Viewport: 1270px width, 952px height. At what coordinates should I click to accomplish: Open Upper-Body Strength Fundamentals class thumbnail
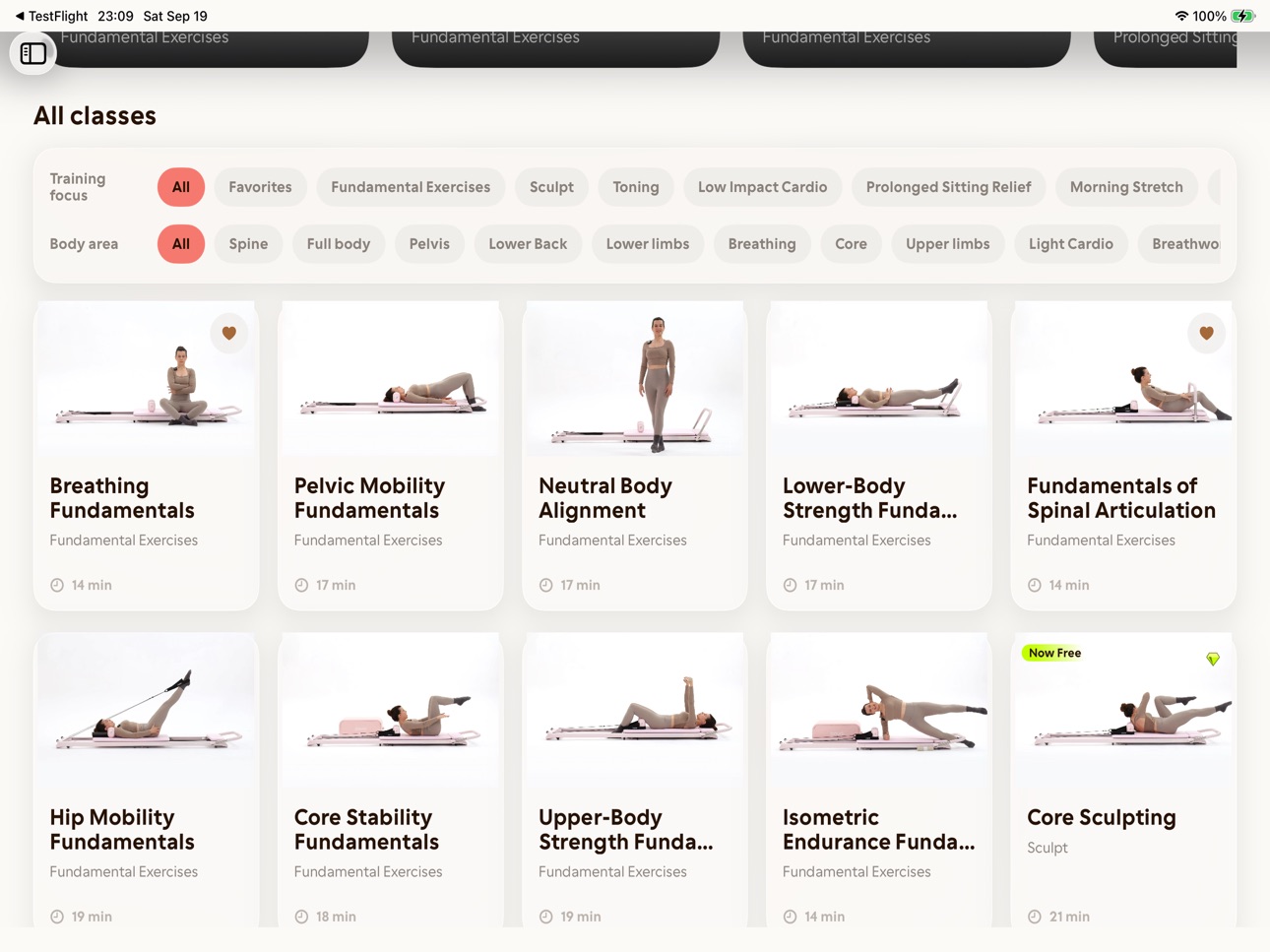635,711
